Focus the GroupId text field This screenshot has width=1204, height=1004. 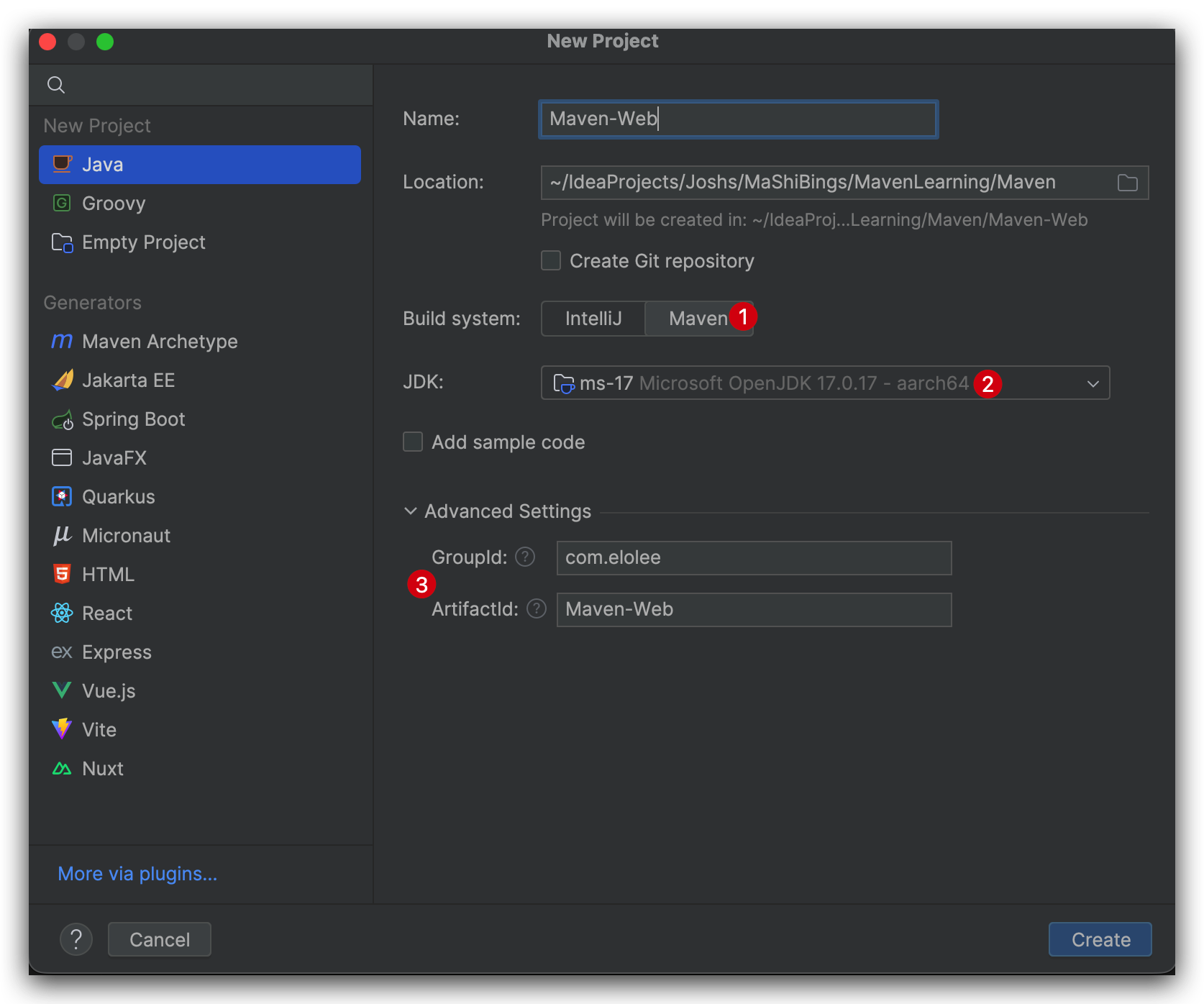tap(754, 558)
